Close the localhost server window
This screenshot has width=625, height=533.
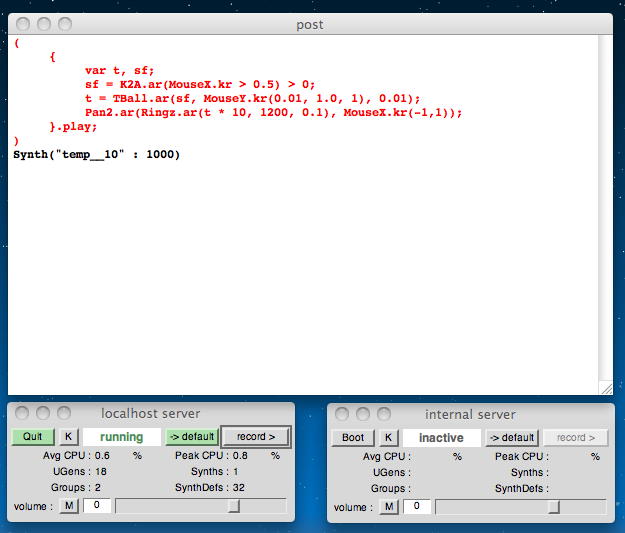coord(22,413)
